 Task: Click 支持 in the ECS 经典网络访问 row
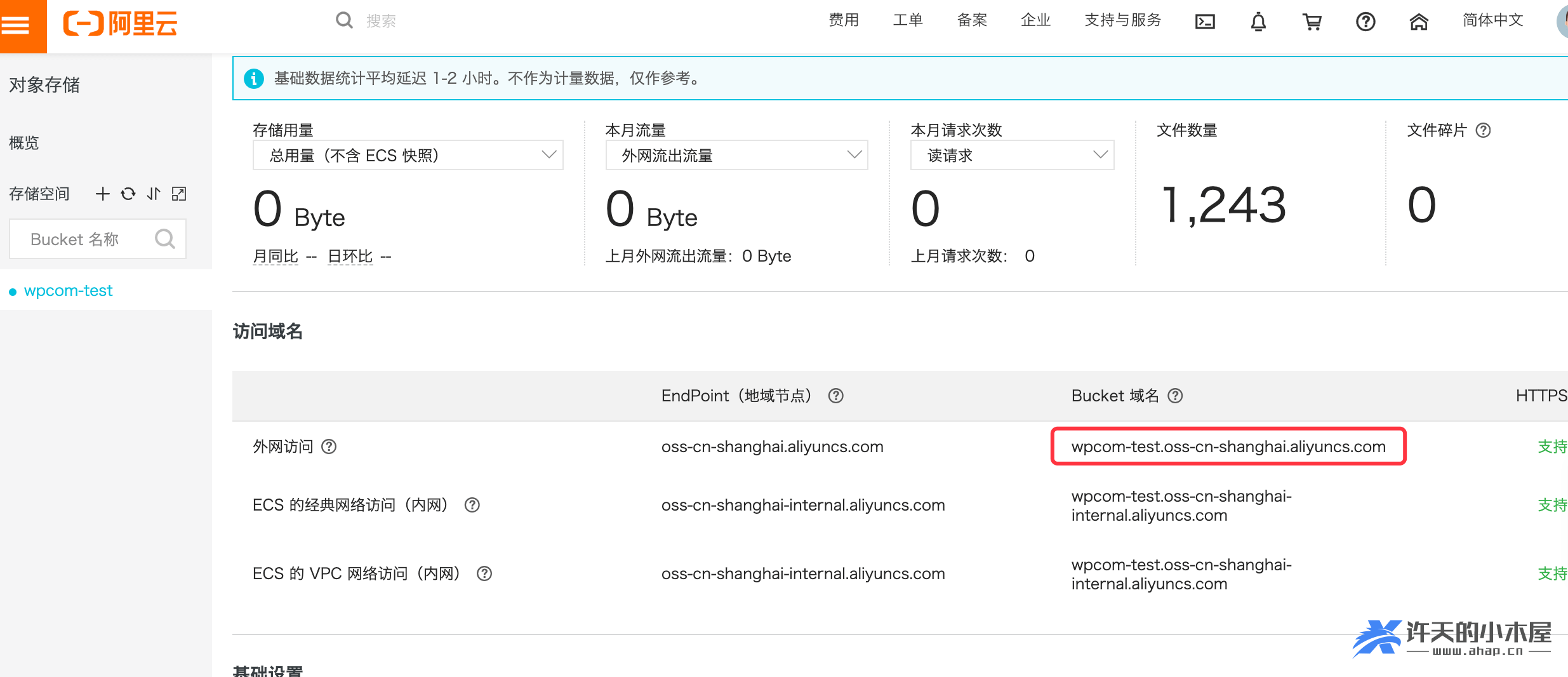[x=1552, y=505]
